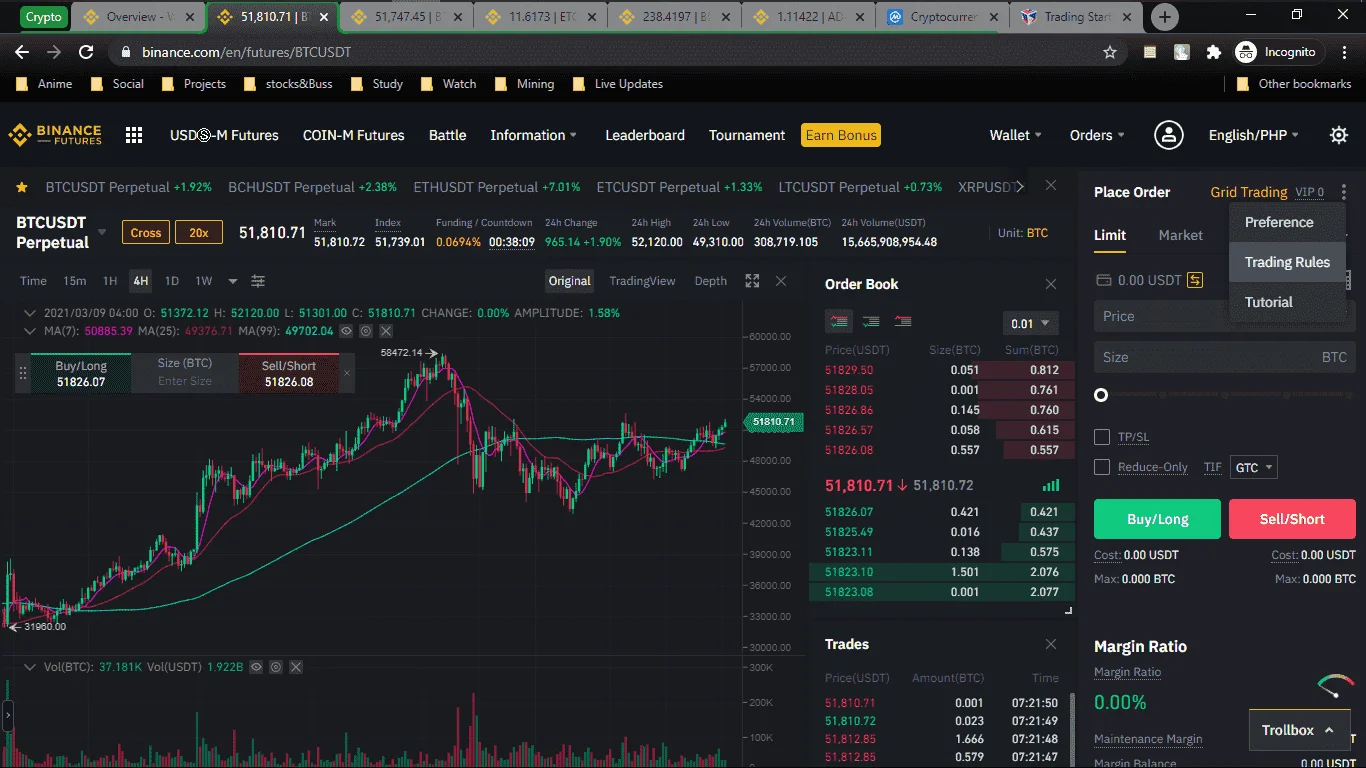Viewport: 1366px width, 768px height.
Task: Open the settings gear in Binance header
Action: 1338,135
